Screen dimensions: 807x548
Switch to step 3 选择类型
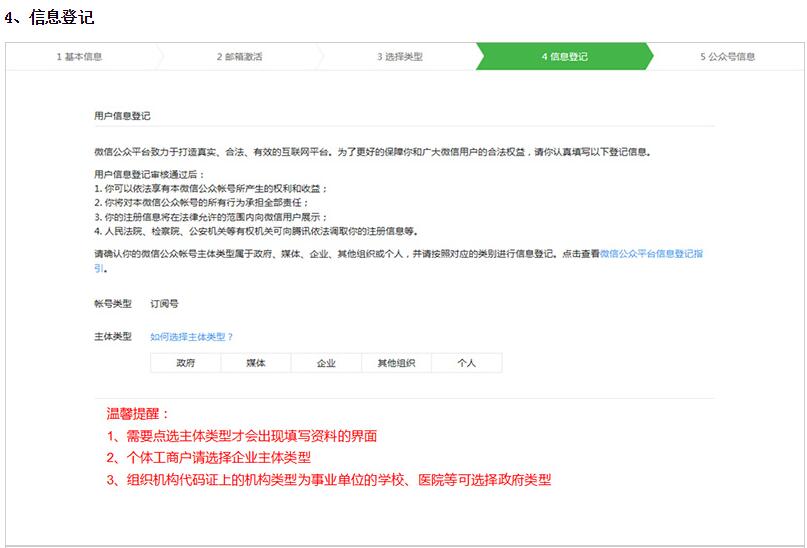[x=399, y=57]
